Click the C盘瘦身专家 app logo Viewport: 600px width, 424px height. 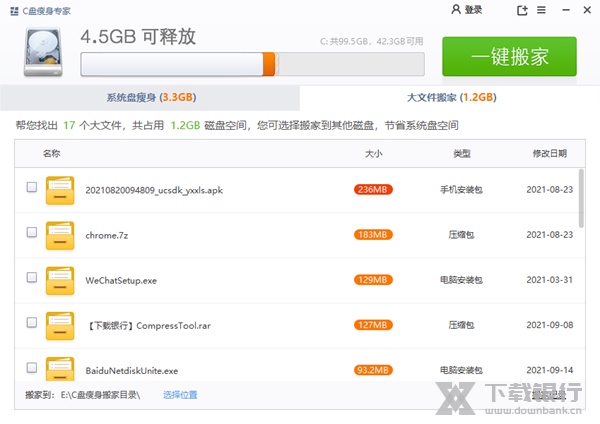(x=14, y=11)
